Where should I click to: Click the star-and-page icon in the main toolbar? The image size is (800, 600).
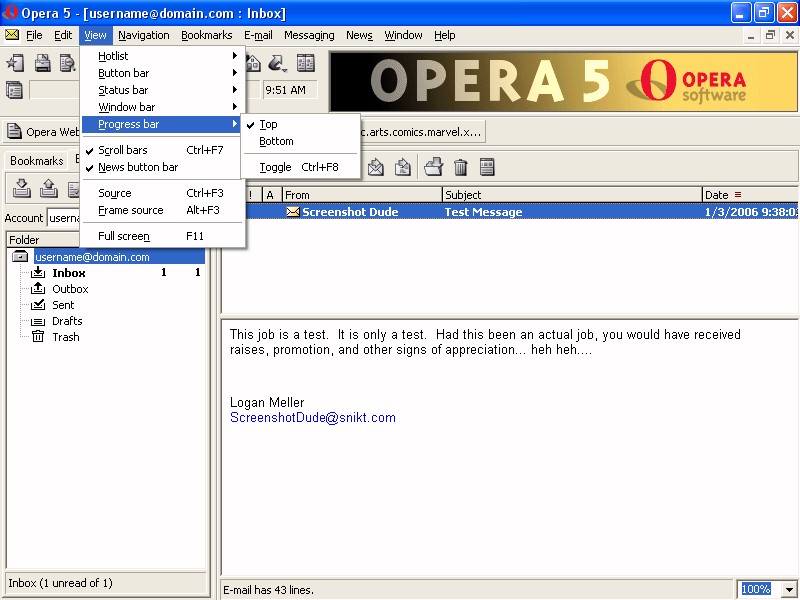pyautogui.click(x=15, y=63)
